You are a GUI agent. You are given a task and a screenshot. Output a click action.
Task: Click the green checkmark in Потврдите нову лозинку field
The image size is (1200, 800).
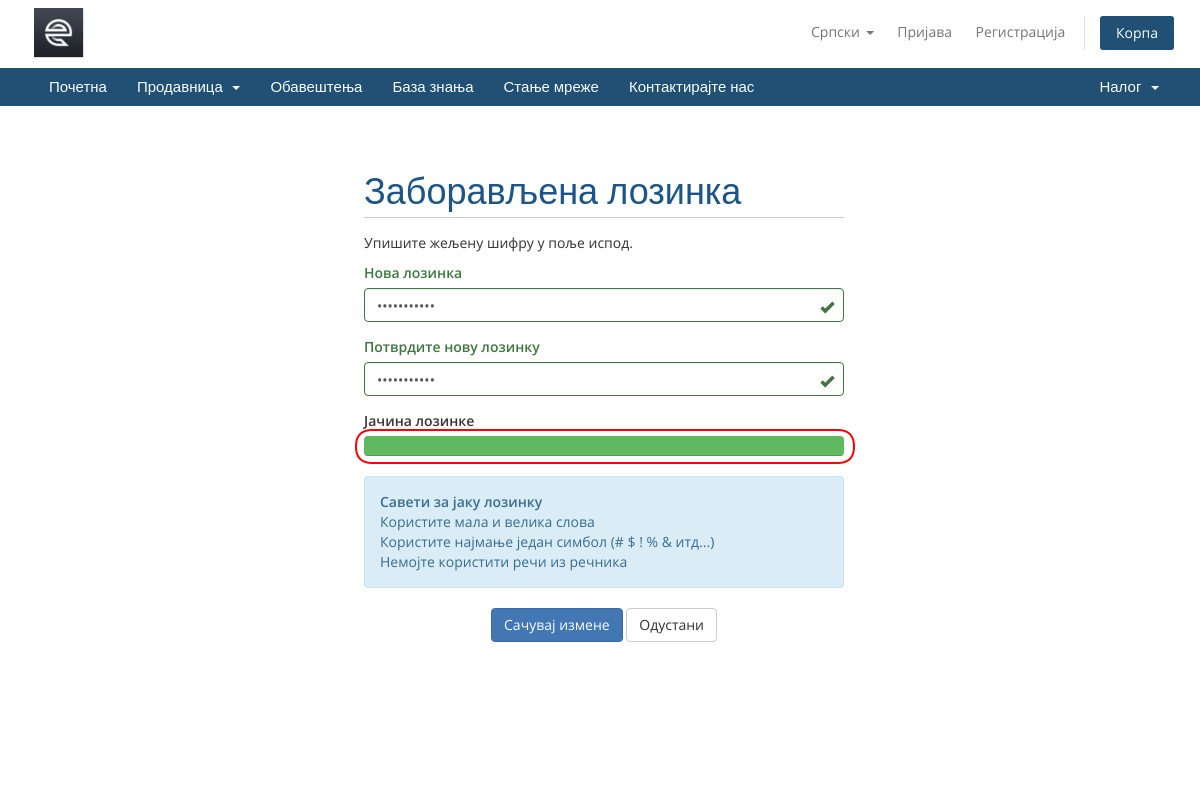point(827,381)
